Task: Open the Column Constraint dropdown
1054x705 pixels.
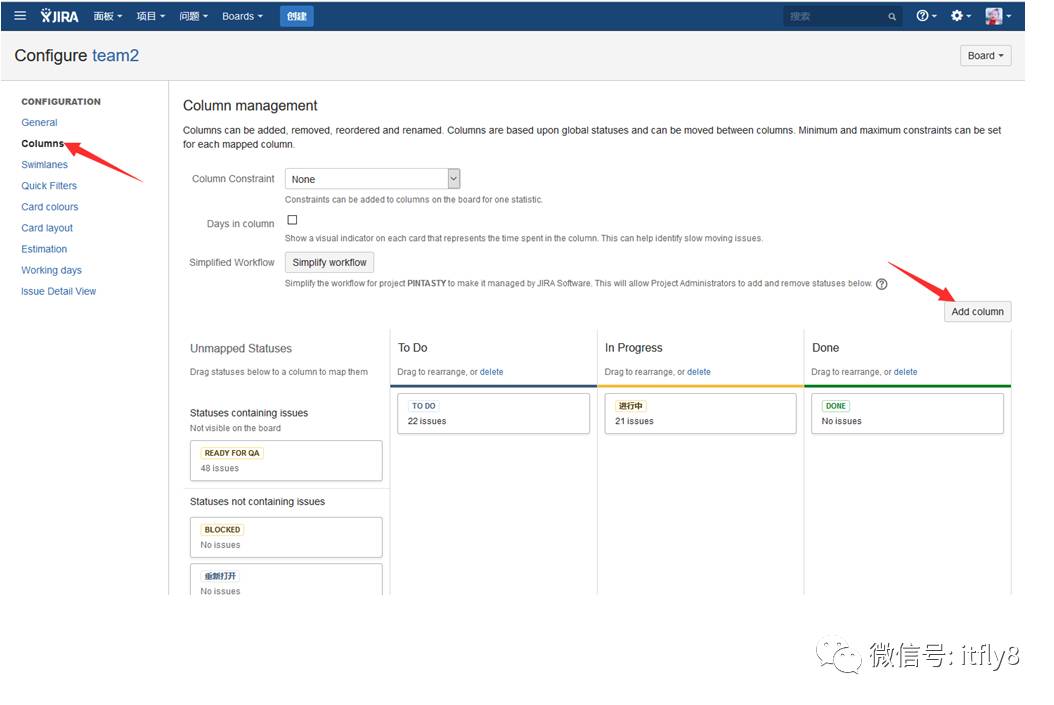Action: [x=372, y=179]
